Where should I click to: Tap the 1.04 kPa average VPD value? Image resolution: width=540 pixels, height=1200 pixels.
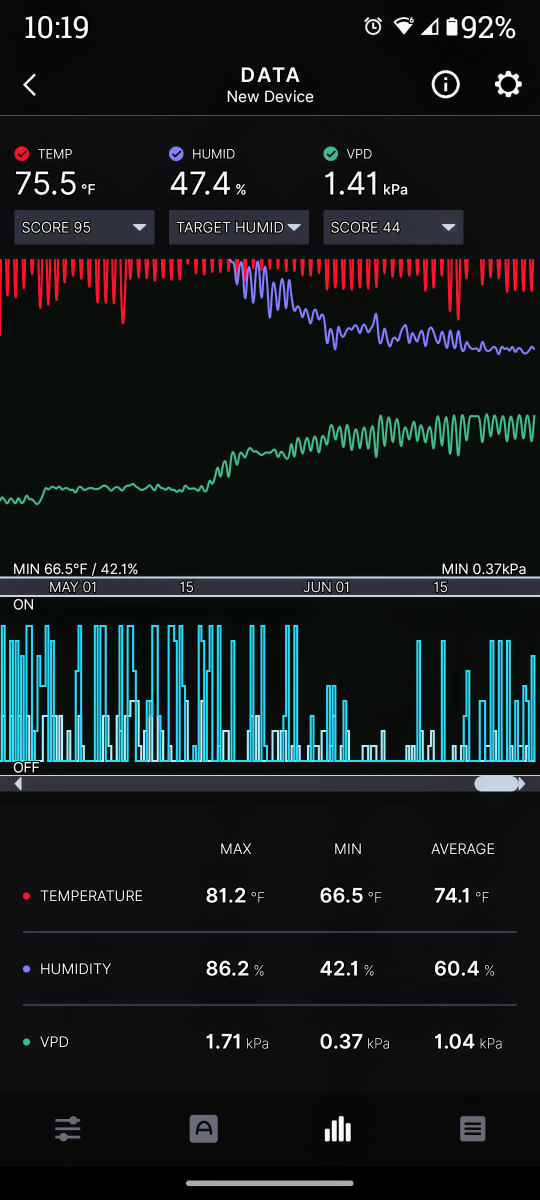(x=468, y=1042)
